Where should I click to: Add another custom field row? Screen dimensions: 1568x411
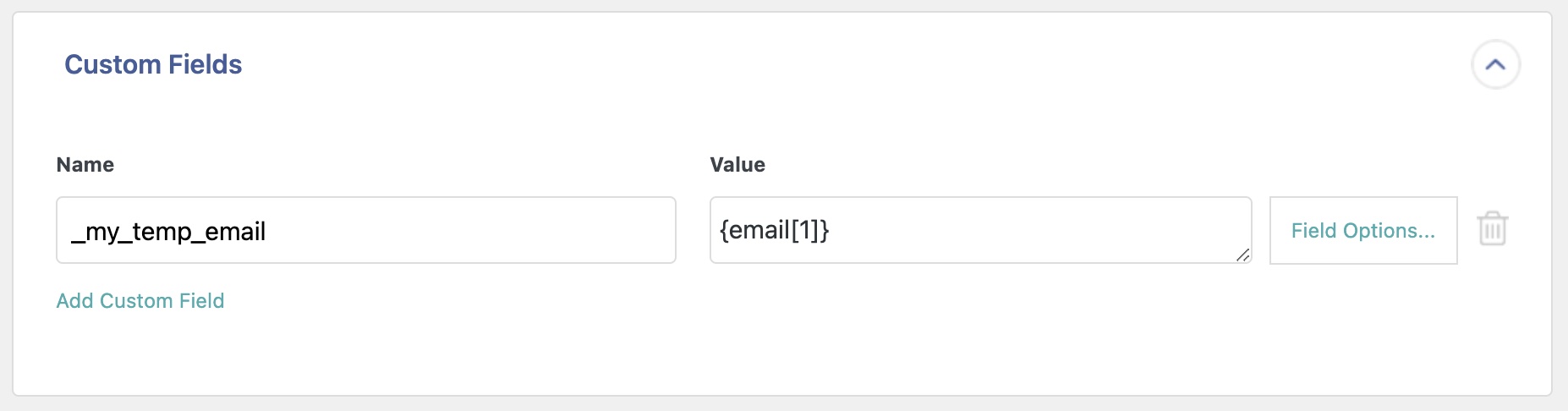[140, 301]
